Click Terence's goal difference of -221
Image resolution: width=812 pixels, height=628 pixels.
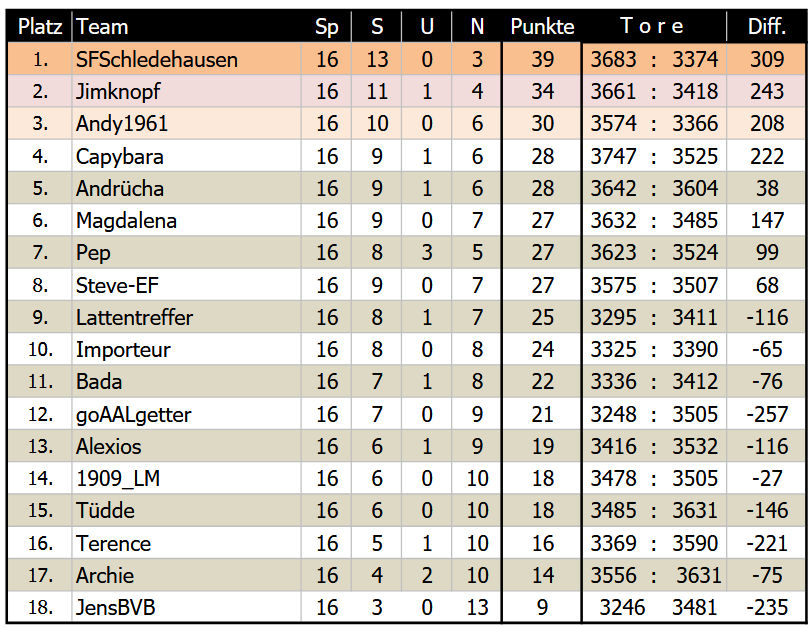tap(767, 544)
